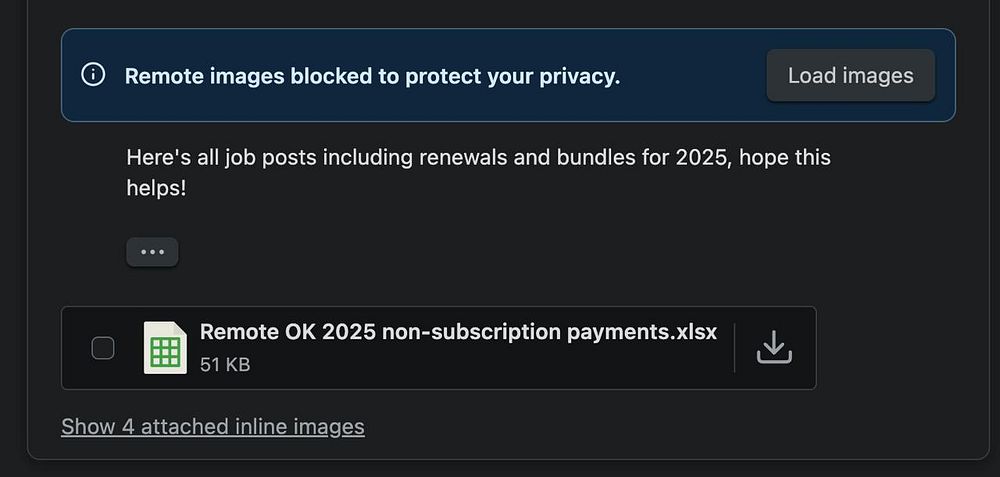The height and width of the screenshot is (477, 1000).
Task: Click the "Remote images blocked" warning text
Action: (372, 76)
